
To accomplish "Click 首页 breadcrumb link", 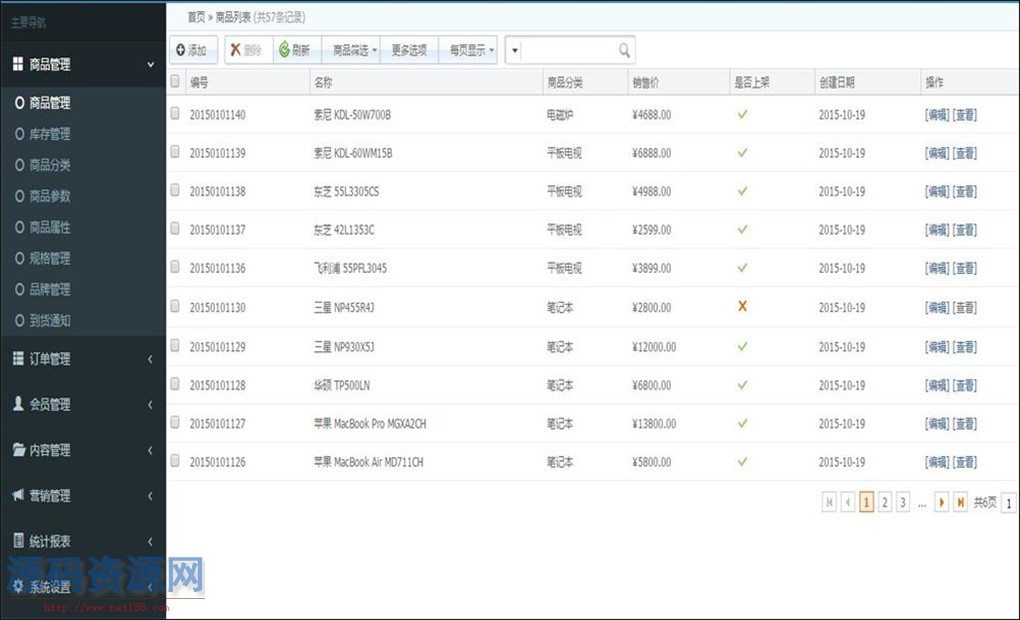I will tap(196, 17).
